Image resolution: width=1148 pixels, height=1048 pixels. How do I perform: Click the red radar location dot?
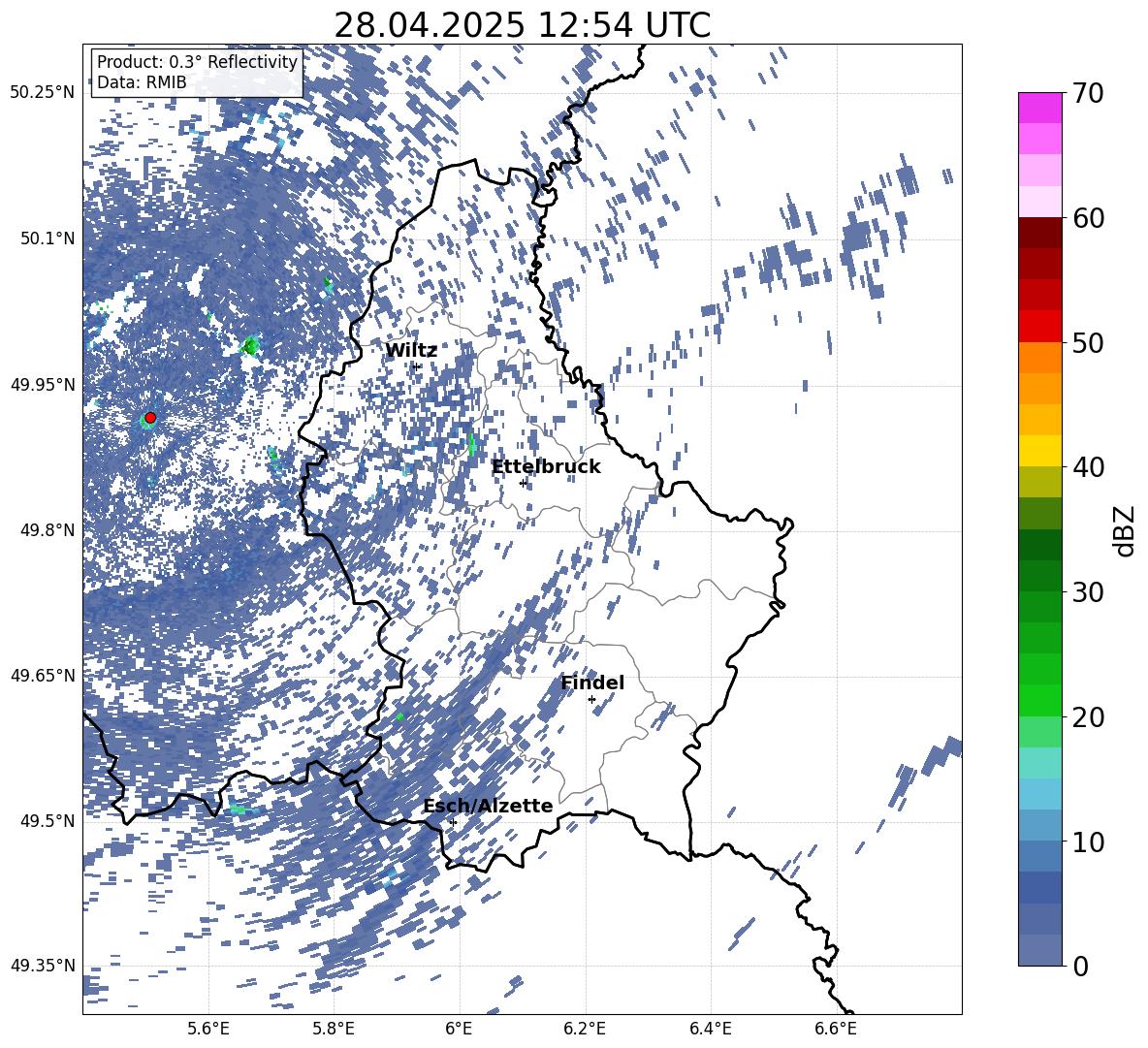click(x=150, y=418)
